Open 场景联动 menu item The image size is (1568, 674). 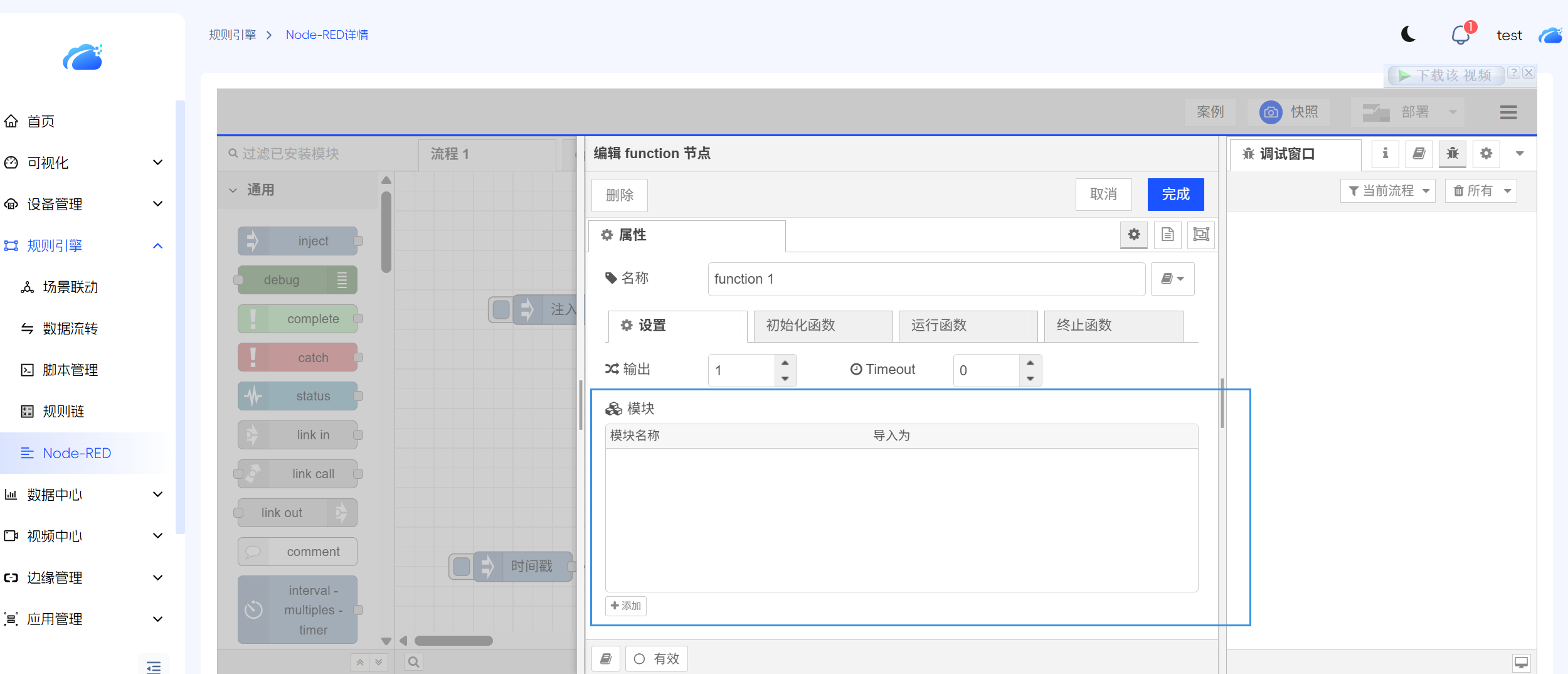click(x=70, y=287)
